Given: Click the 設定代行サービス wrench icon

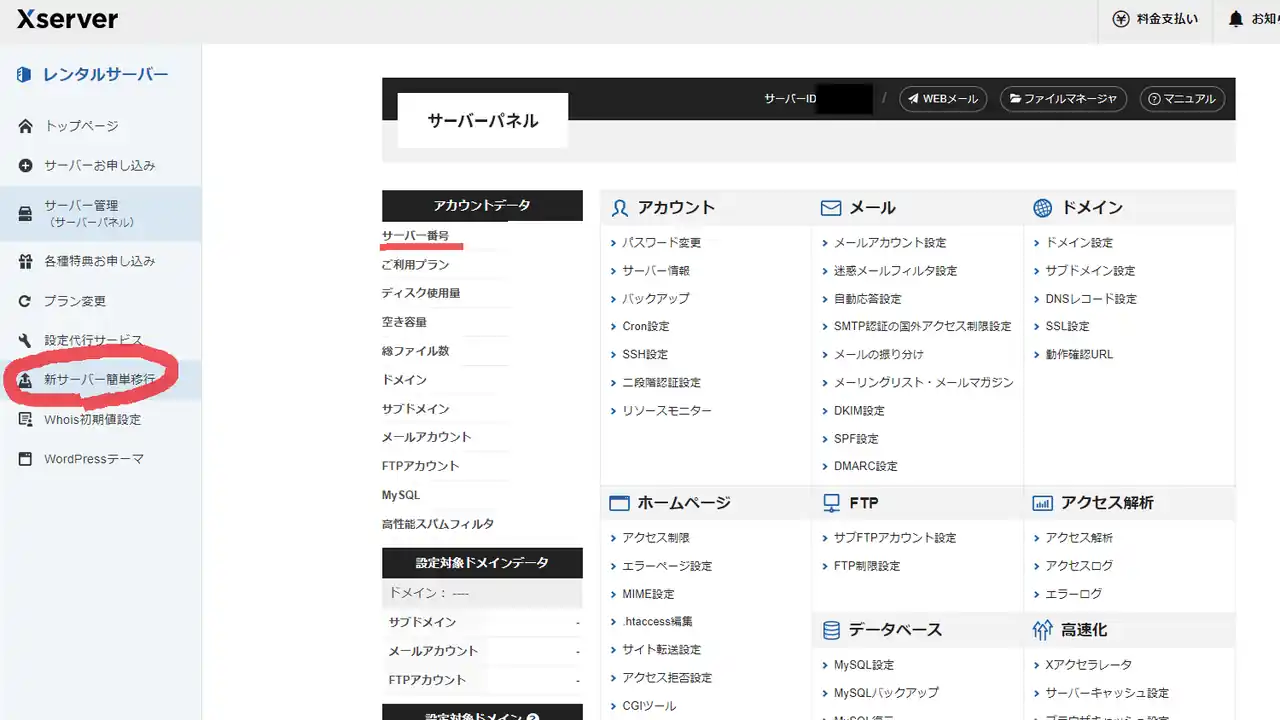Looking at the screenshot, I should tap(26, 340).
